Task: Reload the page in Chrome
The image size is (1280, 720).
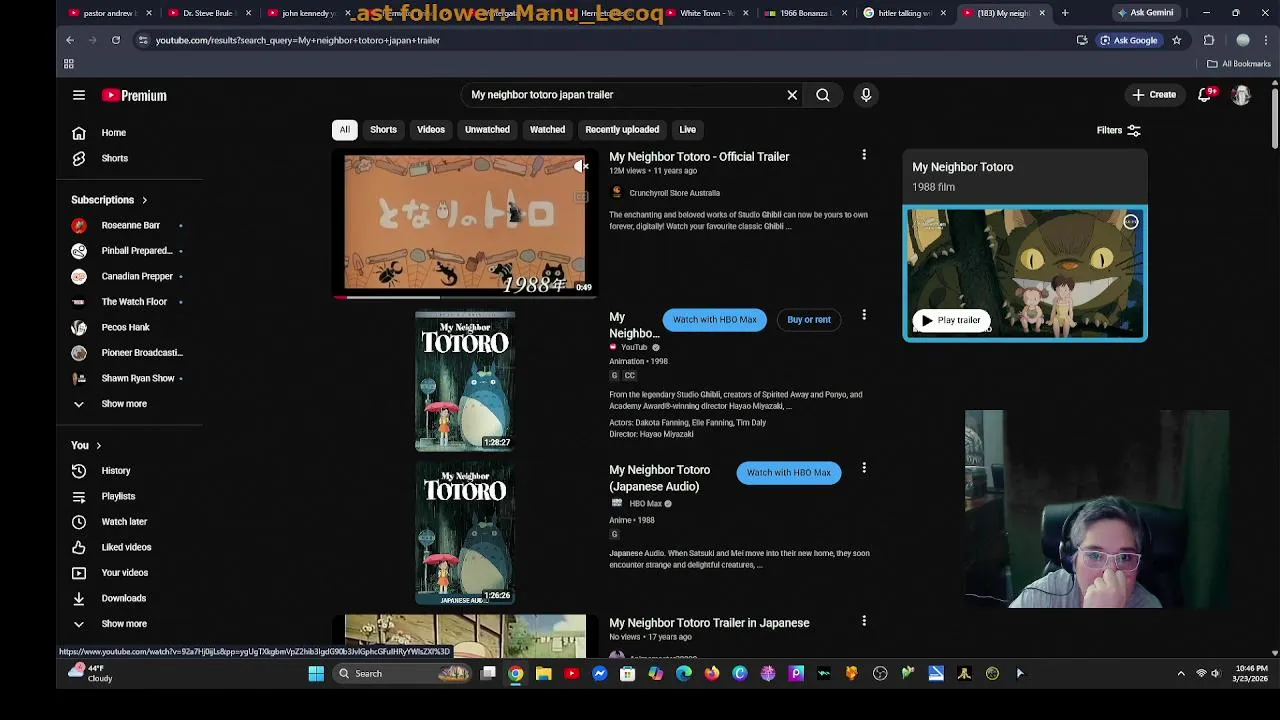Action: pos(116,40)
